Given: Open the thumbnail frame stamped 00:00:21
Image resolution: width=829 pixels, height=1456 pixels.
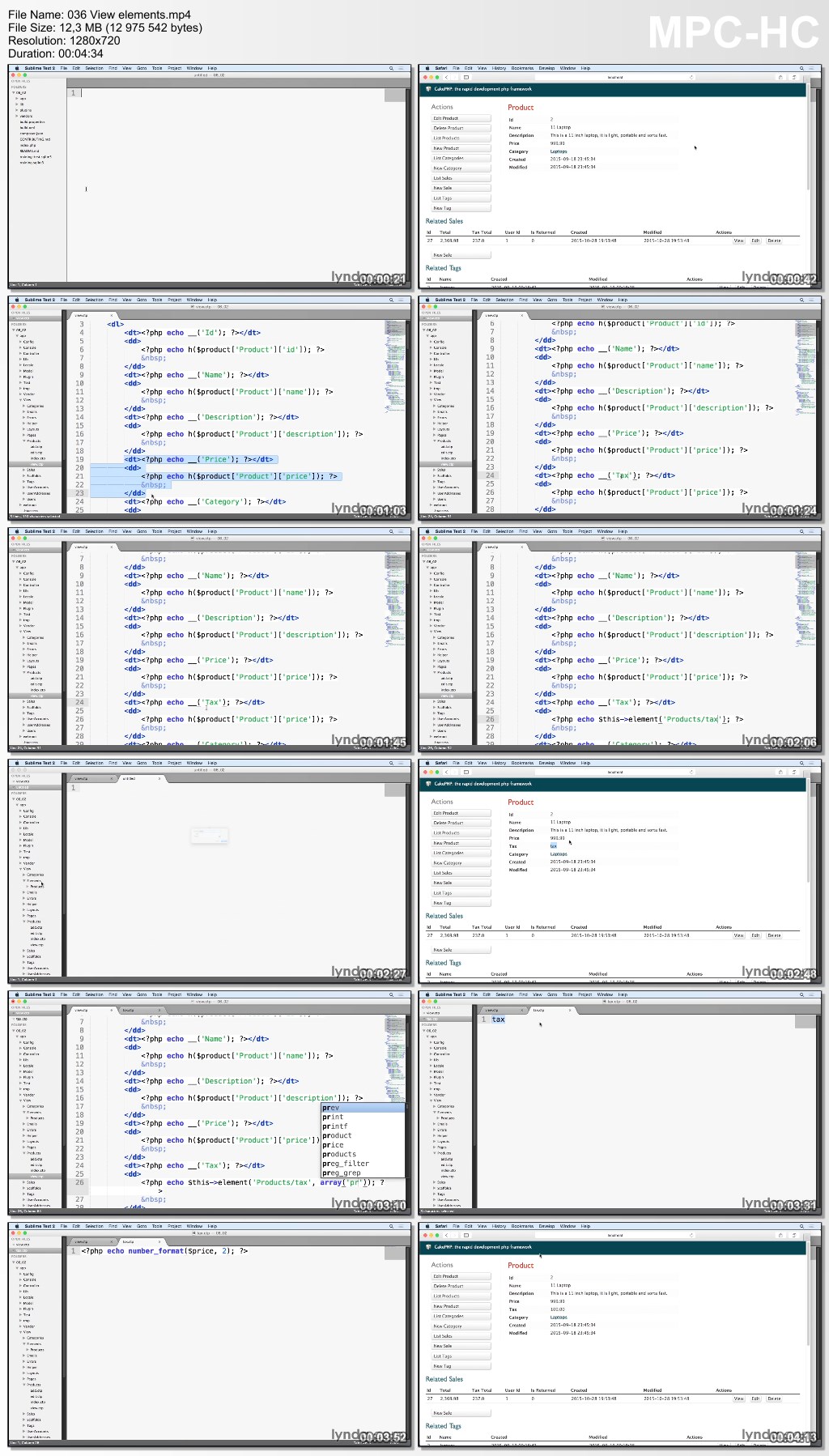Looking at the screenshot, I should [x=210, y=176].
